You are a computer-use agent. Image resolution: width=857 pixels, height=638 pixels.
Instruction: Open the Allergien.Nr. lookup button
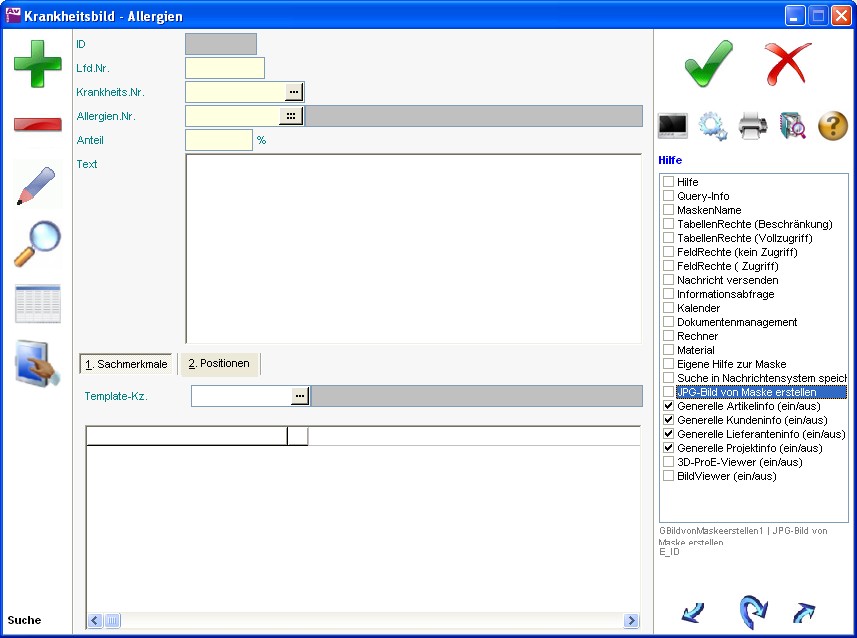(x=289, y=116)
